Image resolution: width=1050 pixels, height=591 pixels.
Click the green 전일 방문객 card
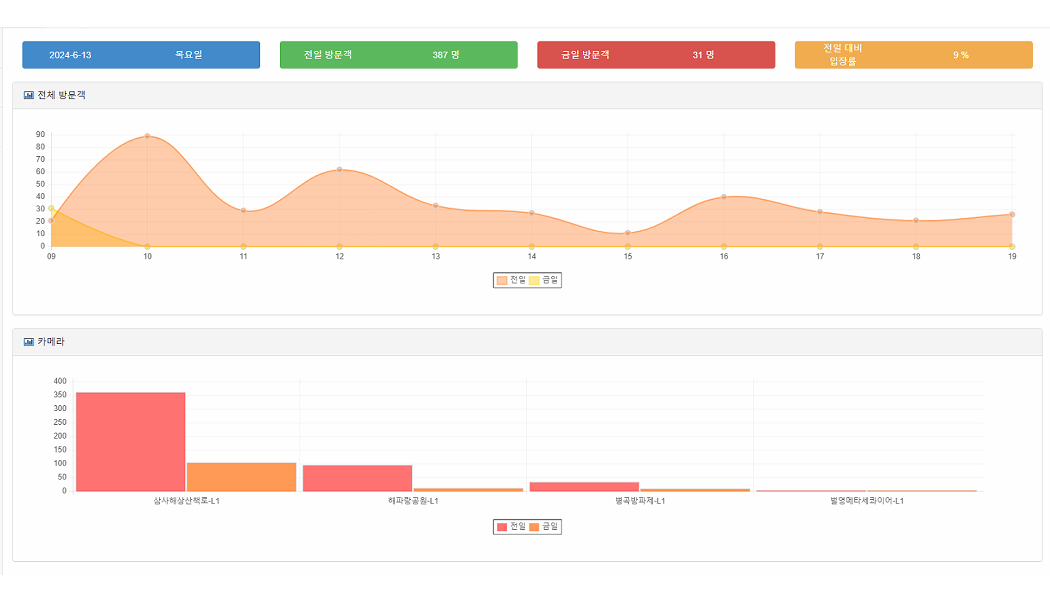point(398,55)
